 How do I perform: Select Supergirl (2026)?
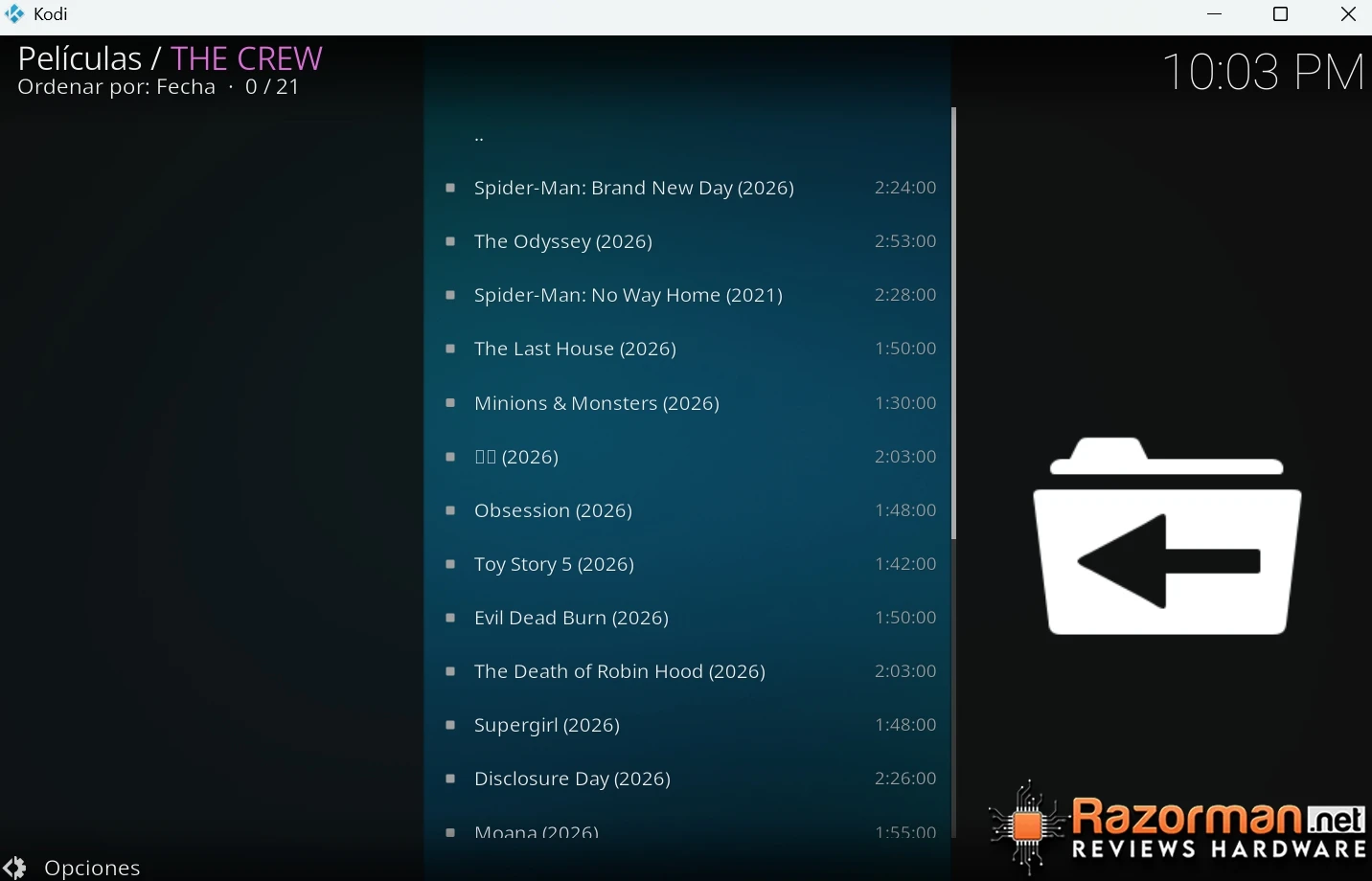688,725
